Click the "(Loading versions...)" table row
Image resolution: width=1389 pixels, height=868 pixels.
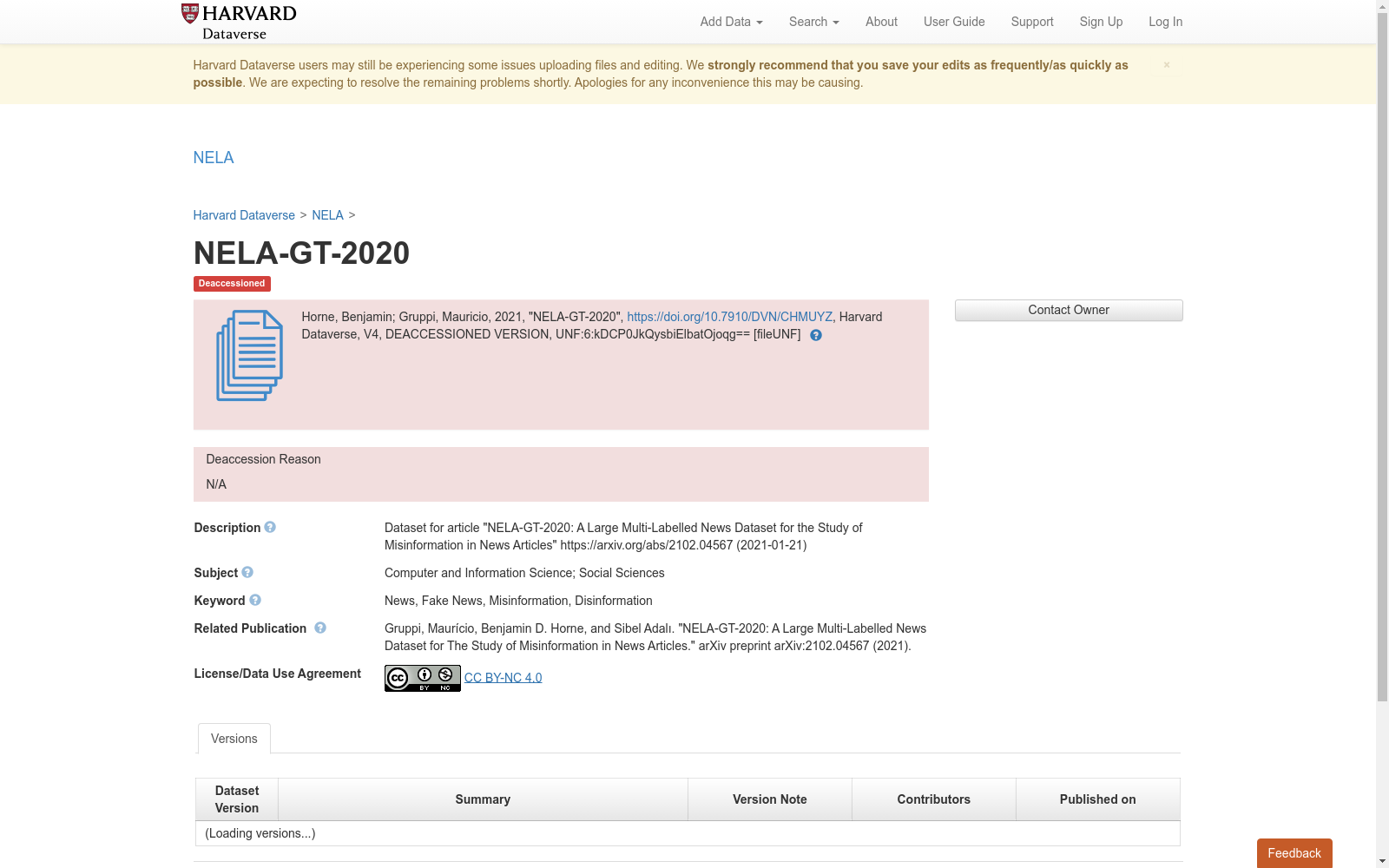pos(688,833)
